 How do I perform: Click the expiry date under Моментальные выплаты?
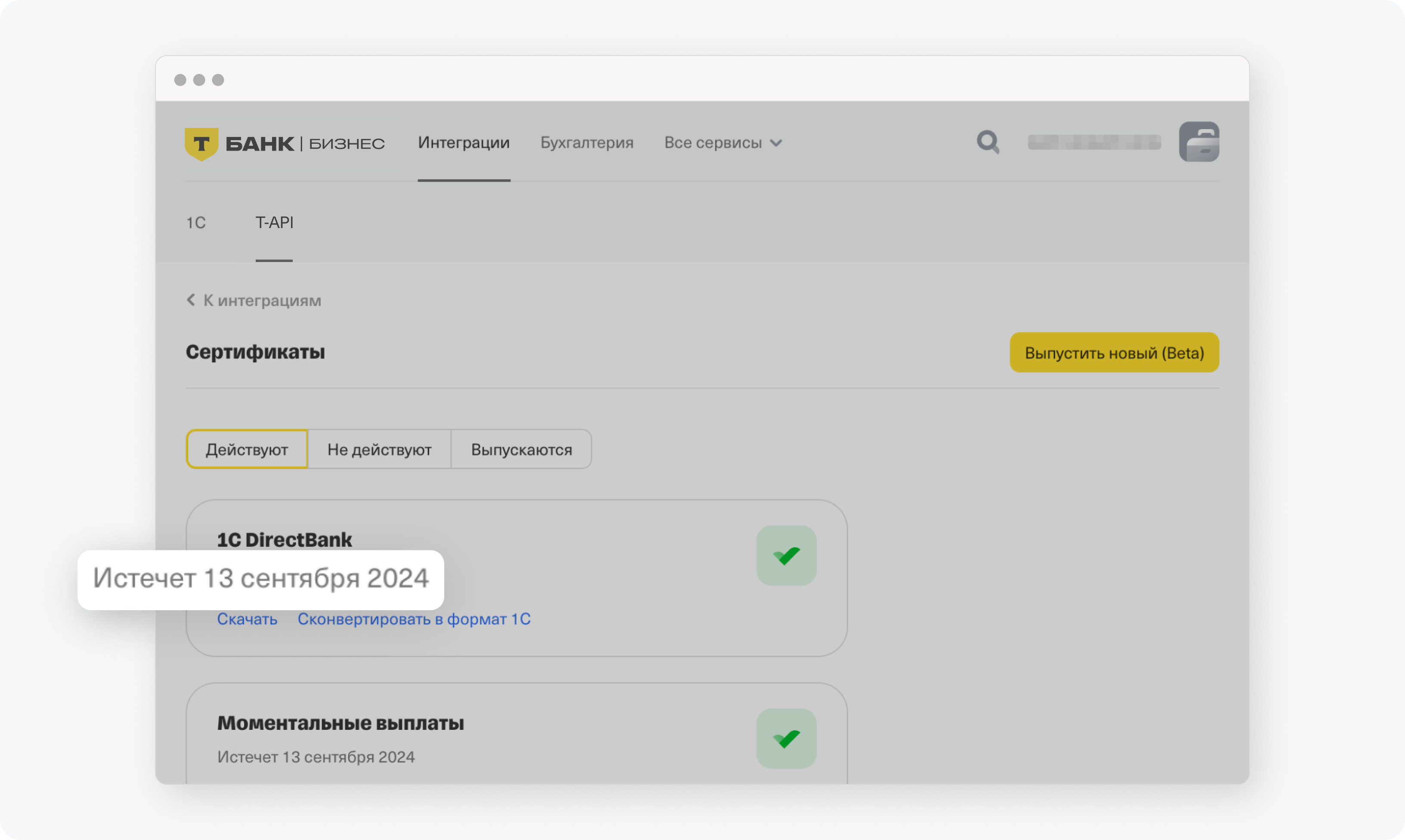coord(316,757)
